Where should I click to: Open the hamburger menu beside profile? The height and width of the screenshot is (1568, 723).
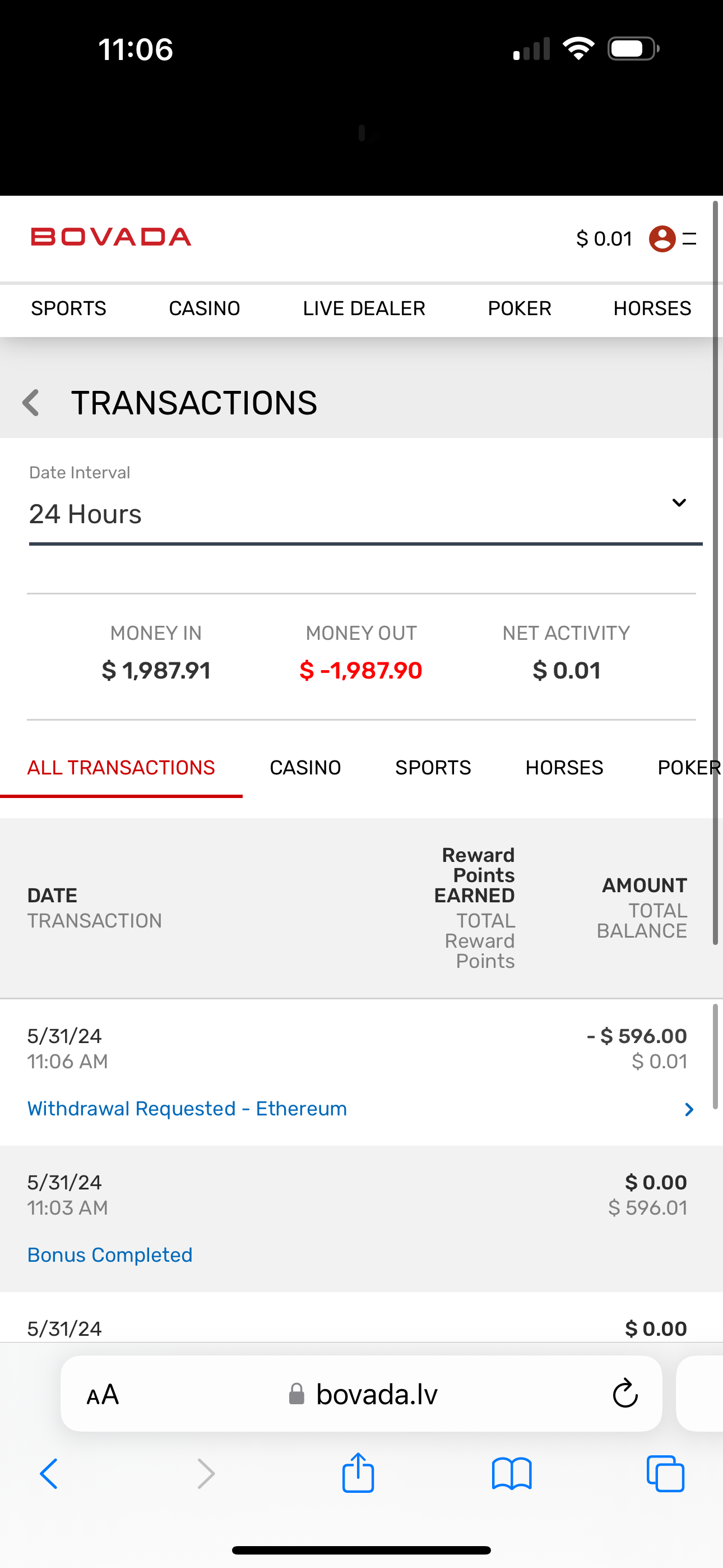tap(690, 238)
